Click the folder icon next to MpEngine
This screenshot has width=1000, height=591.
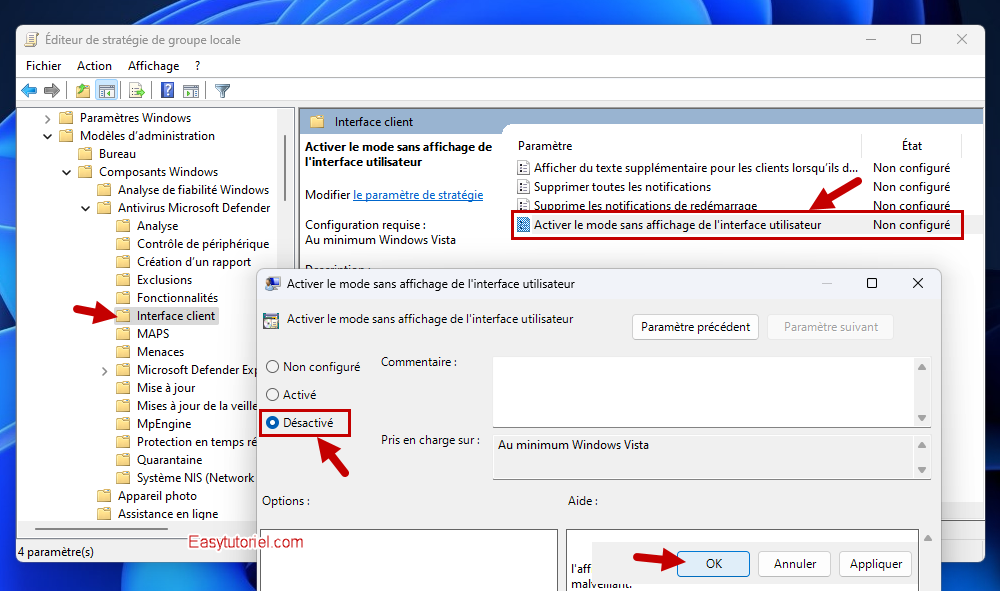tap(123, 424)
